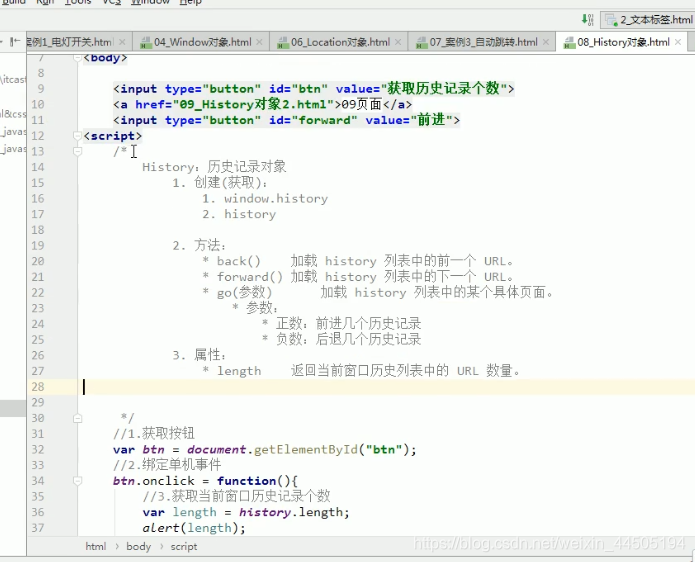695x562 pixels.
Task: Click the text 负数：后退几个历史记录
Action: coord(348,340)
